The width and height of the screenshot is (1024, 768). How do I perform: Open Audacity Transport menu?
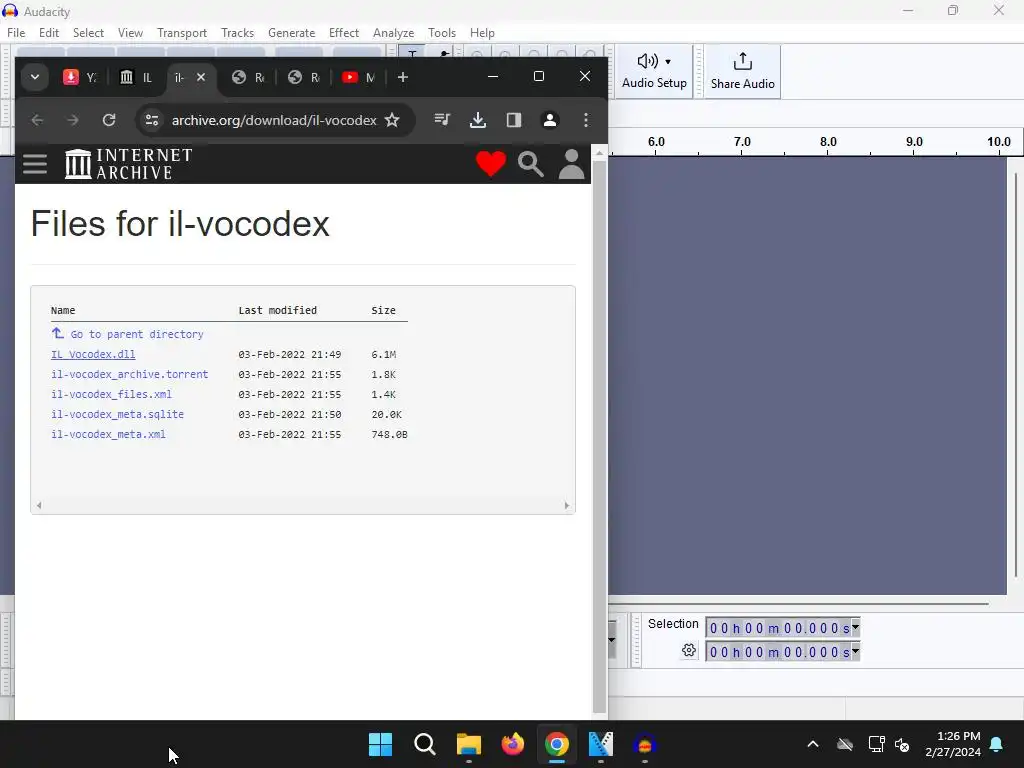point(182,33)
